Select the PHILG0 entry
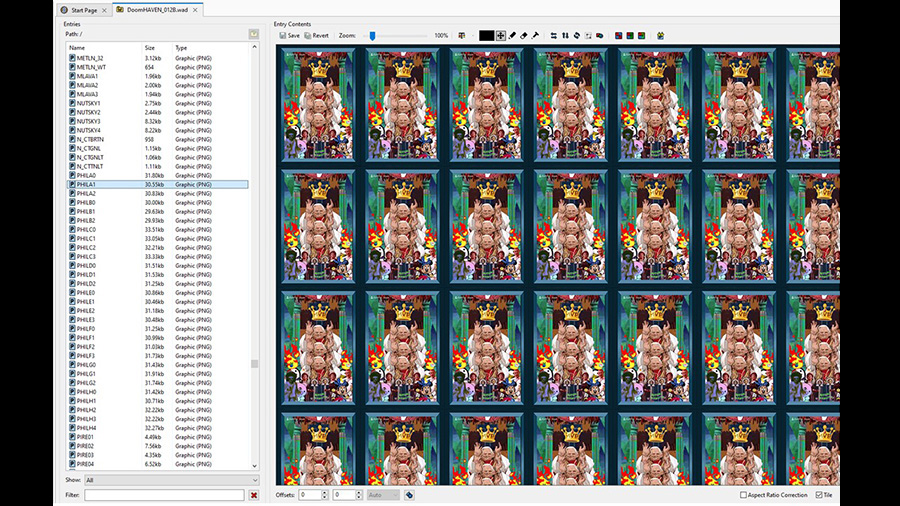The height and width of the screenshot is (506, 900). (158, 365)
